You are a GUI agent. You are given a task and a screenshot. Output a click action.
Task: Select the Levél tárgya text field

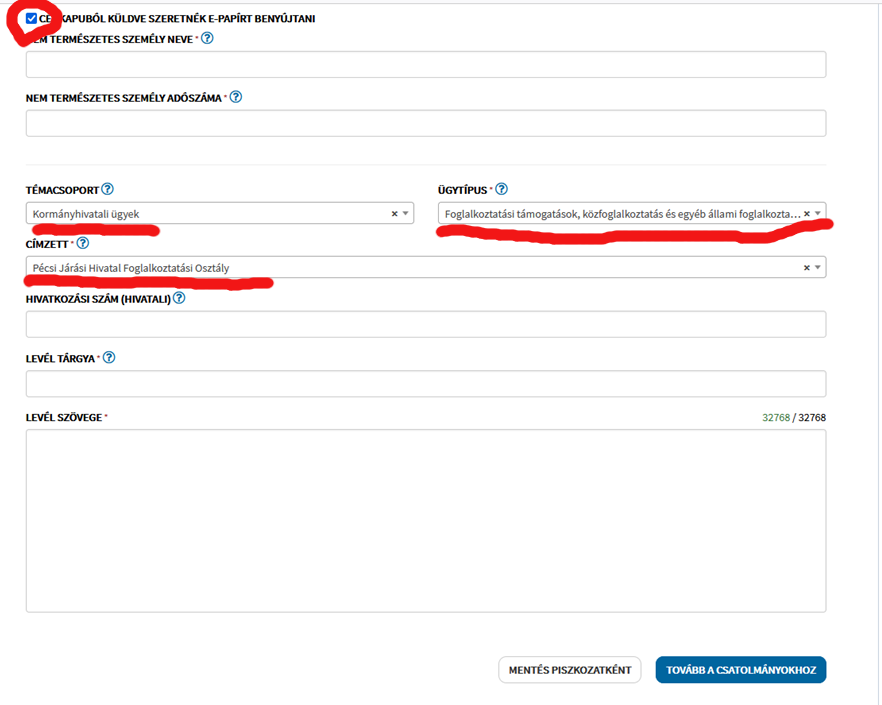425,384
